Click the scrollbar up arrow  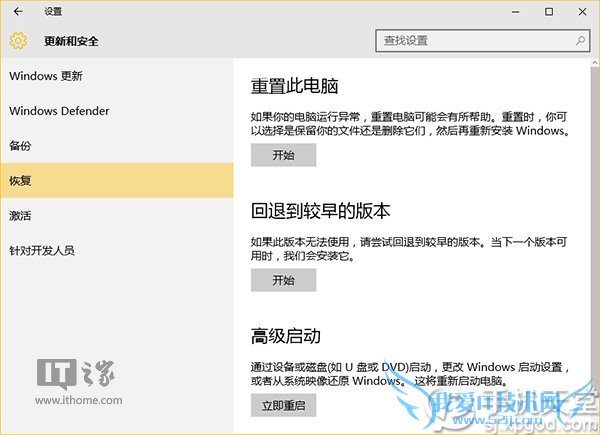[x=595, y=62]
